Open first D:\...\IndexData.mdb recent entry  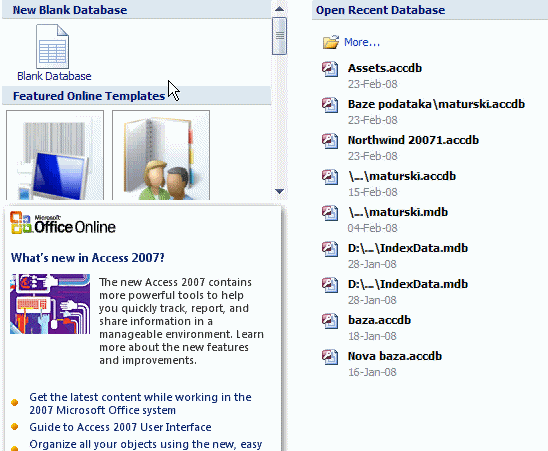pyautogui.click(x=408, y=248)
